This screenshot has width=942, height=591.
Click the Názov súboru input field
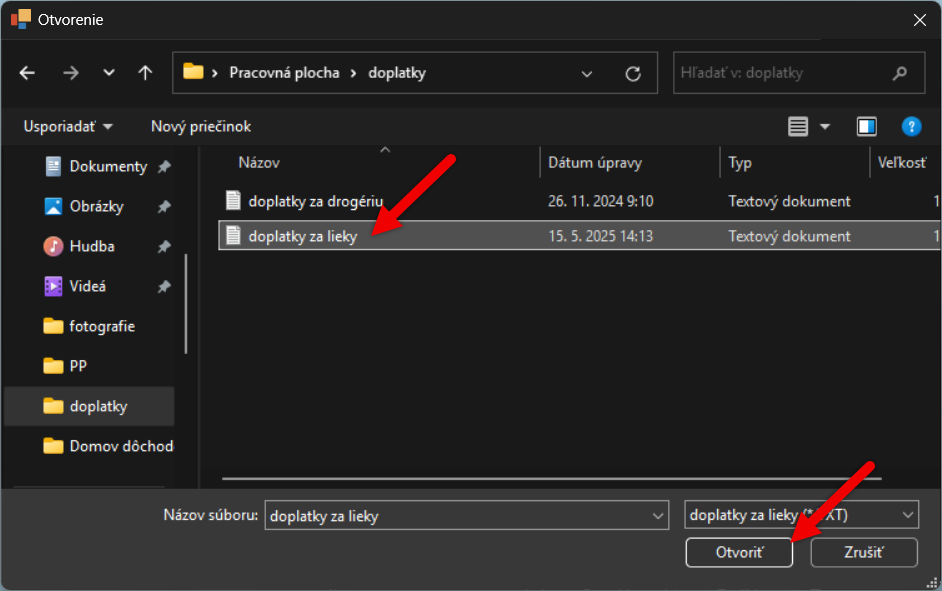(466, 515)
